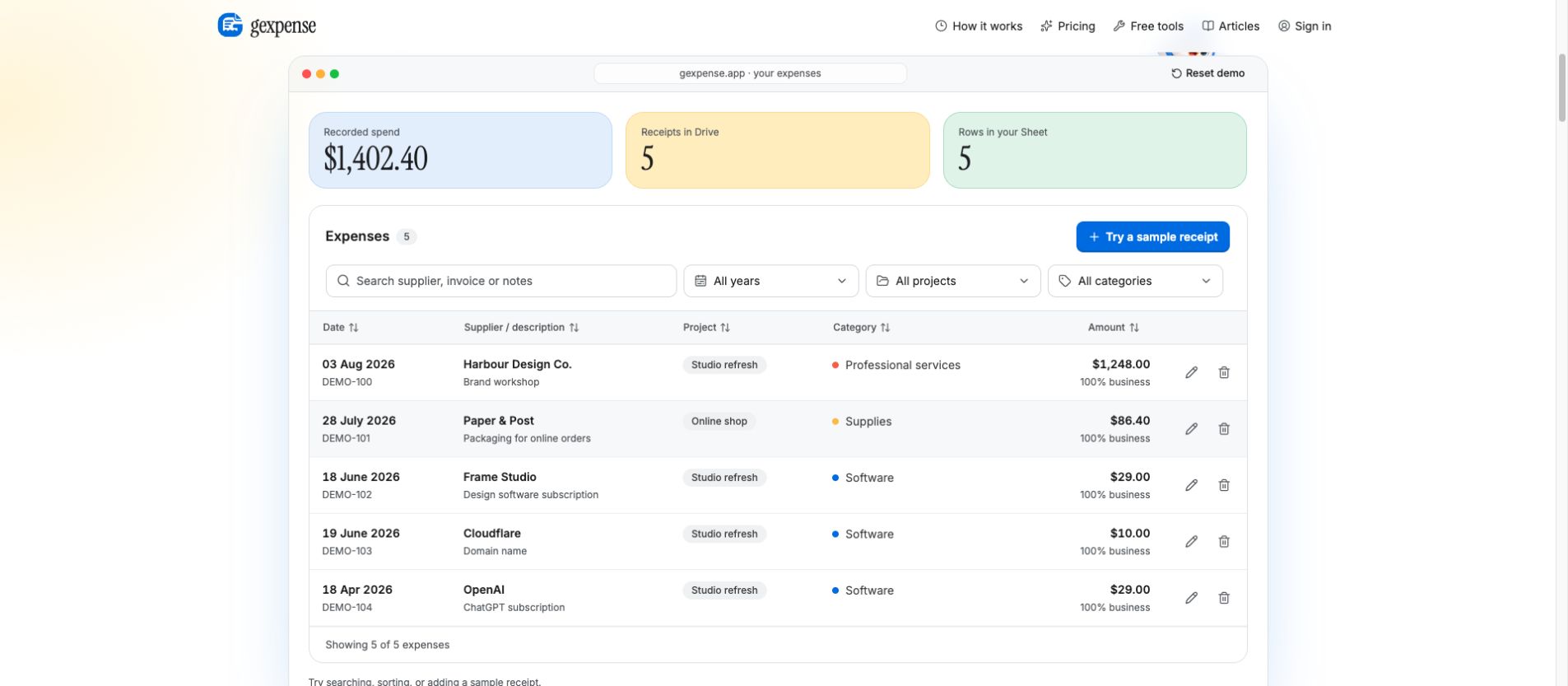Image resolution: width=1568 pixels, height=686 pixels.
Task: Click Reset demo button
Action: [1207, 73]
